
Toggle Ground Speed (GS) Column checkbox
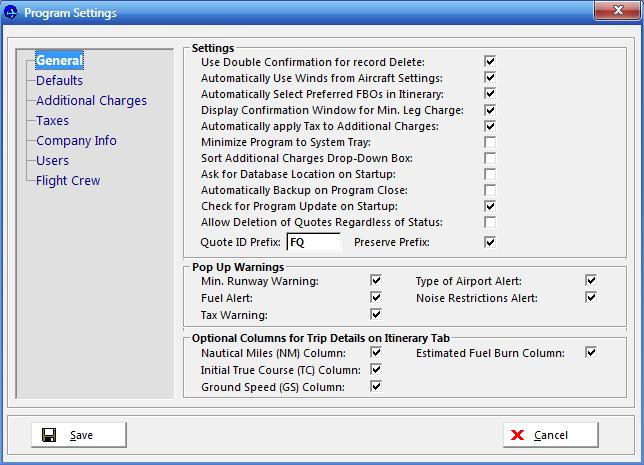click(x=376, y=387)
